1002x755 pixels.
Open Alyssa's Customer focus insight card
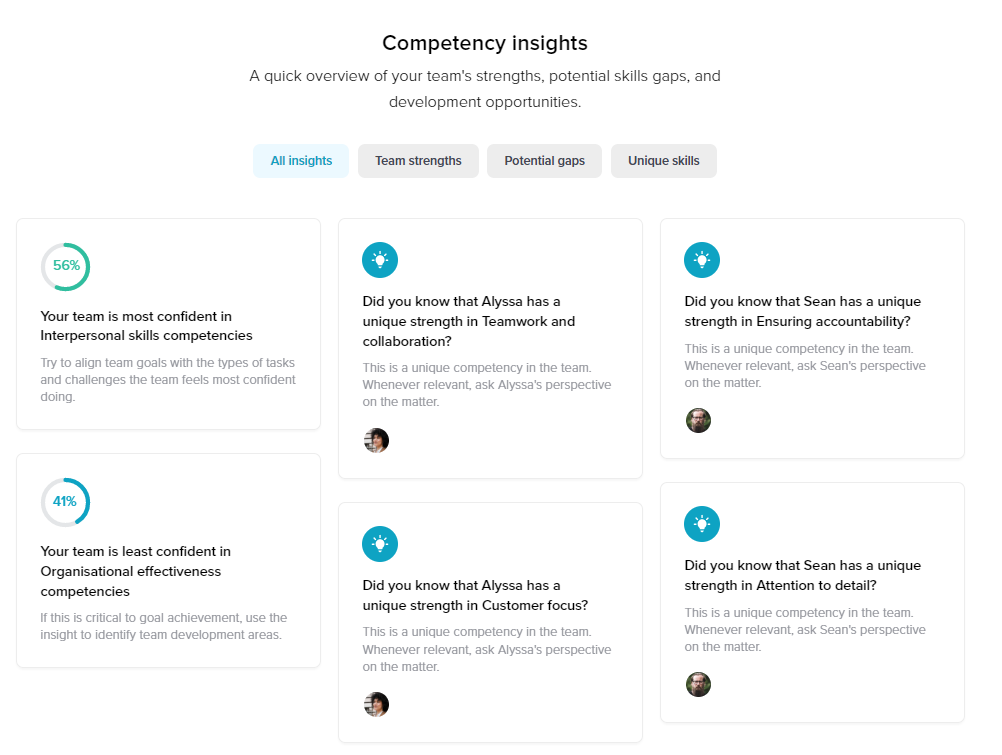coord(490,620)
